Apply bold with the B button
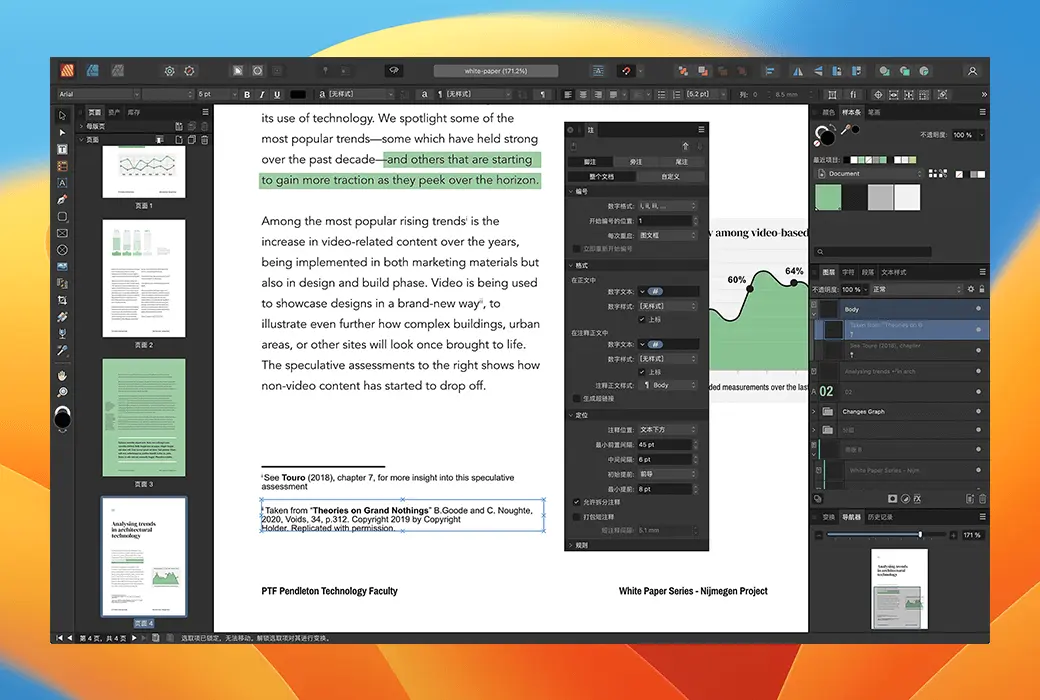Screen dimensions: 1040x700 tap(247, 94)
